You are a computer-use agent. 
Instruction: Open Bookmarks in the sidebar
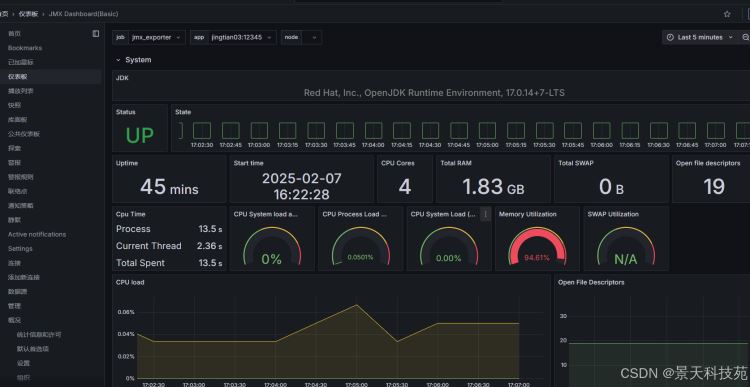click(x=25, y=48)
